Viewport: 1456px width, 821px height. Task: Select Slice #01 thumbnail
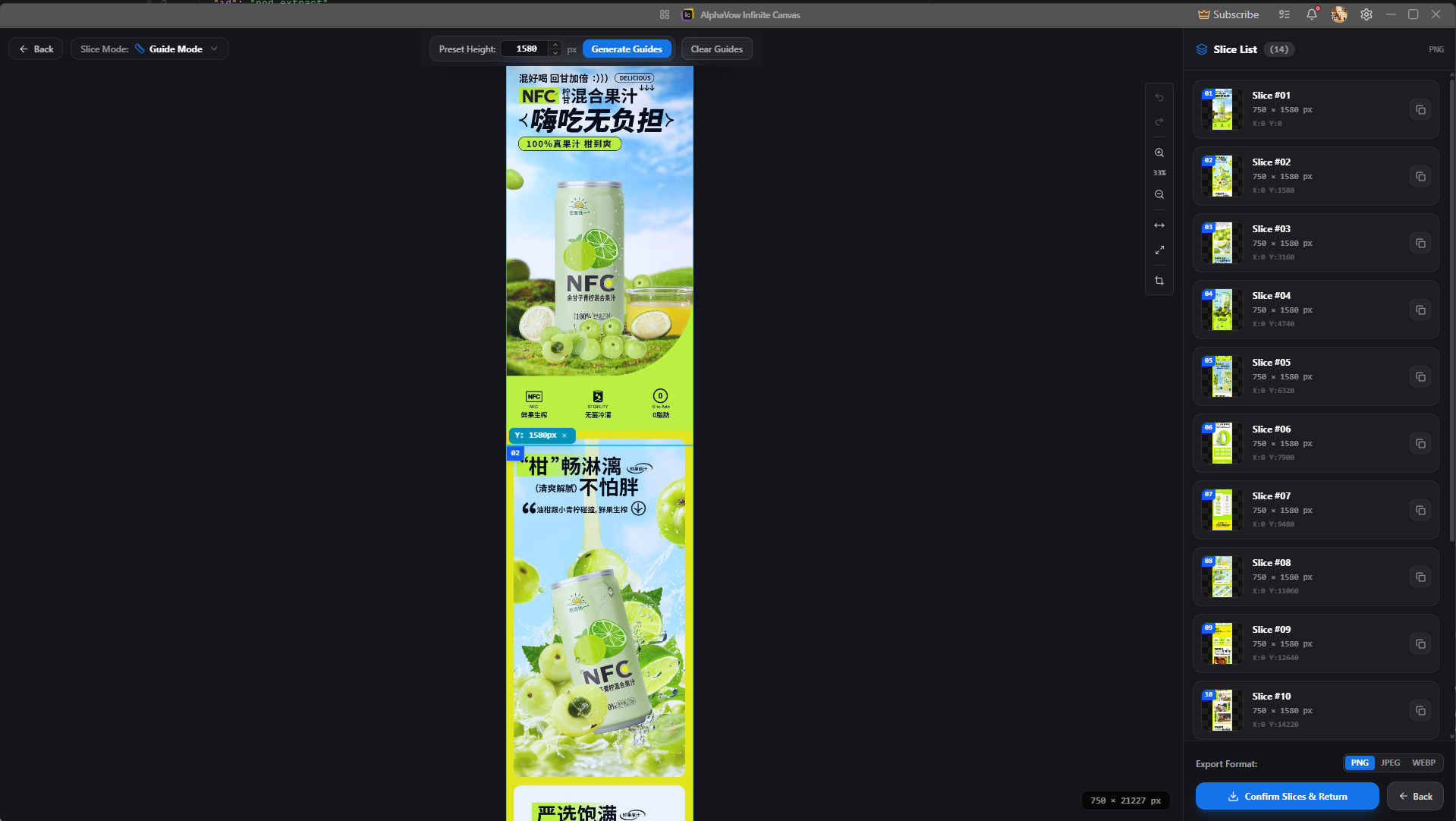coord(1222,109)
